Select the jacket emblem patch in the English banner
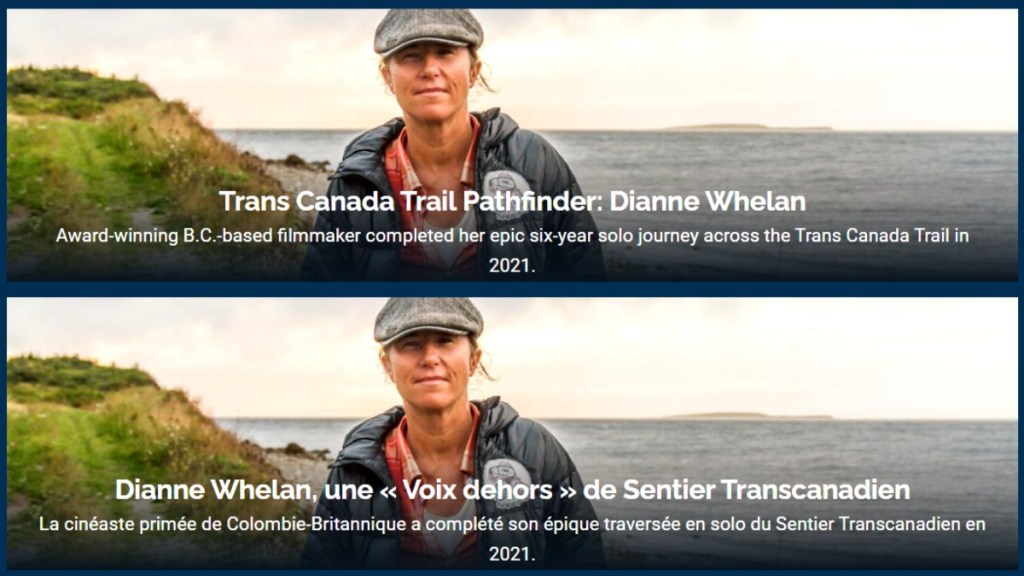Screen dimensions: 1024x576 click(507, 191)
